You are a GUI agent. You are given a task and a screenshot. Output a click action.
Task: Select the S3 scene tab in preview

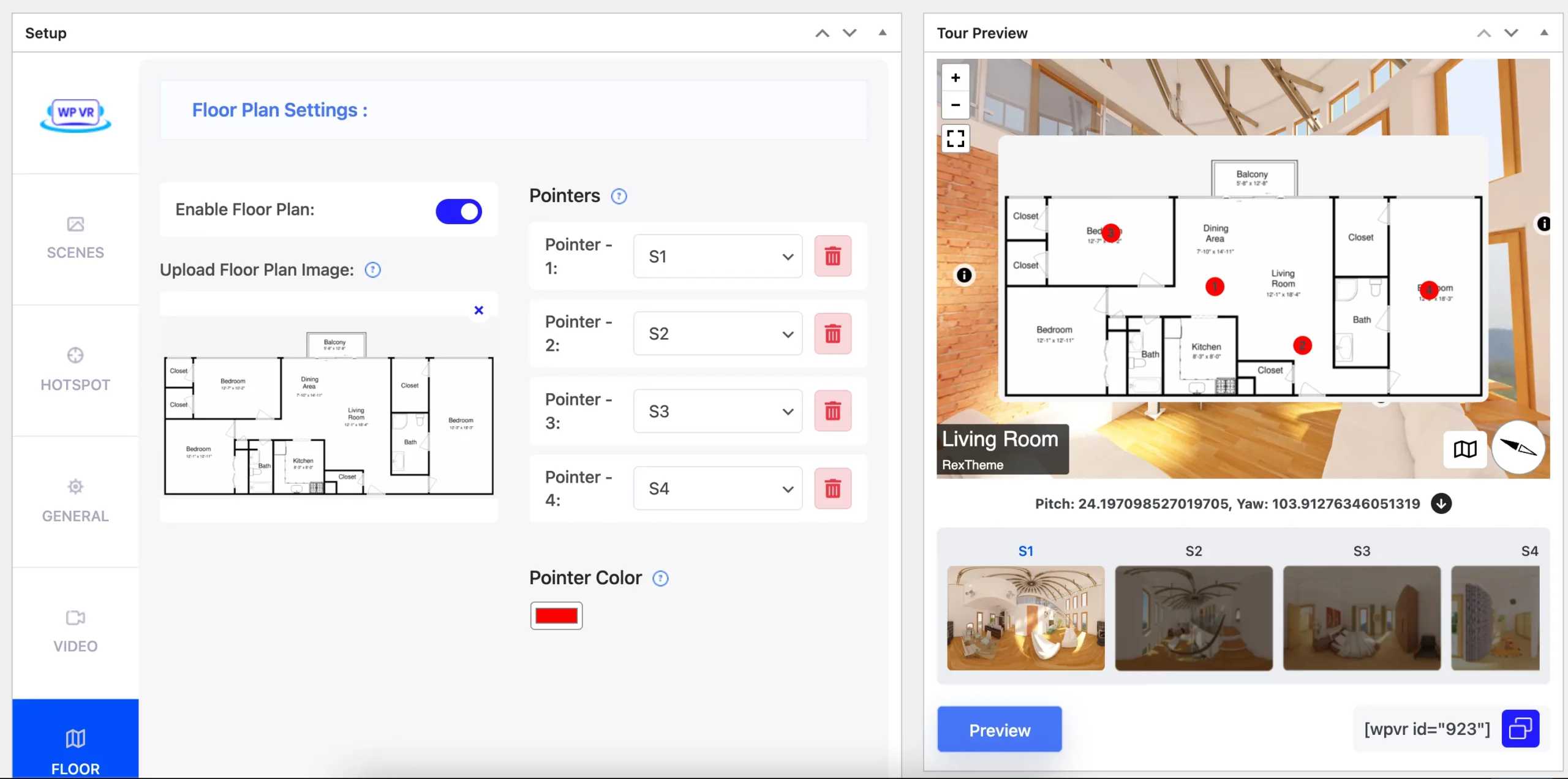pyautogui.click(x=1361, y=551)
